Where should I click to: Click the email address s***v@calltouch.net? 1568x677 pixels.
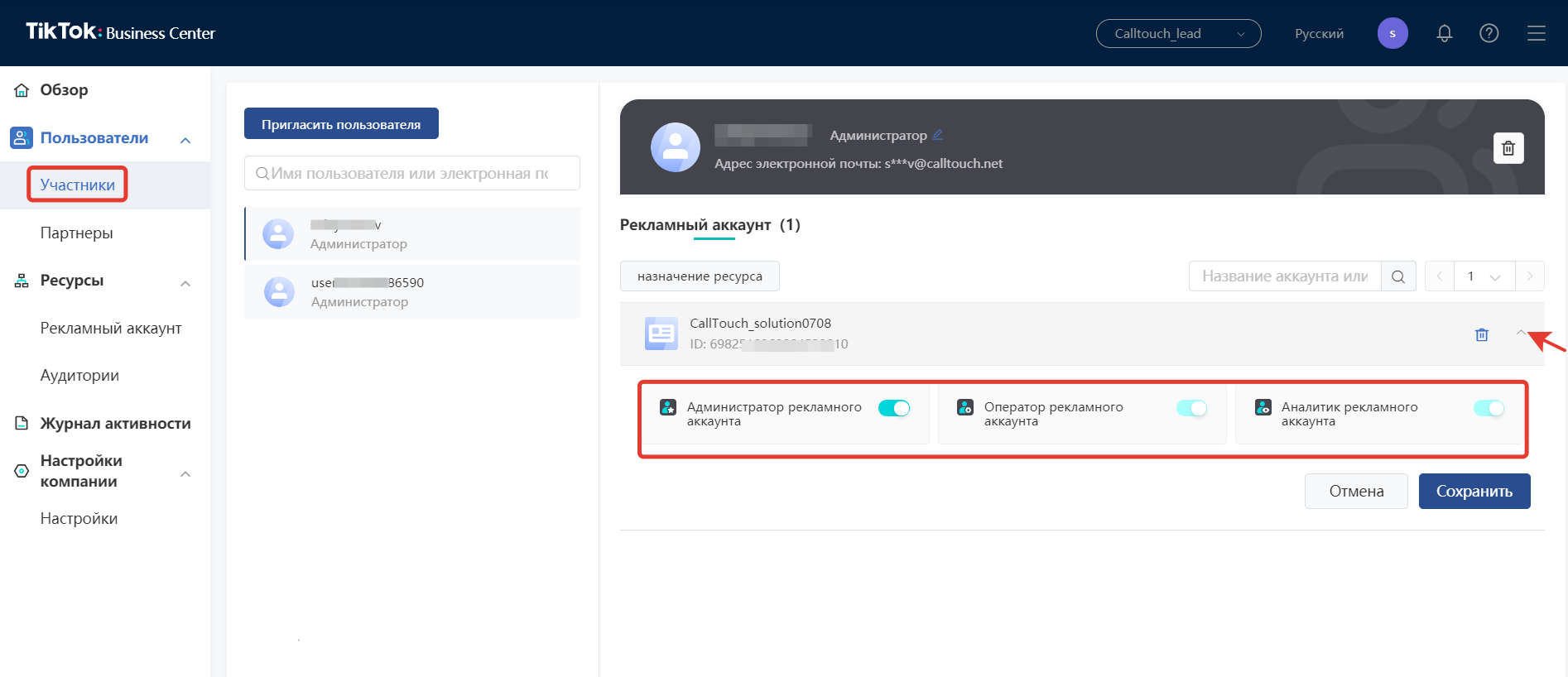point(943,163)
